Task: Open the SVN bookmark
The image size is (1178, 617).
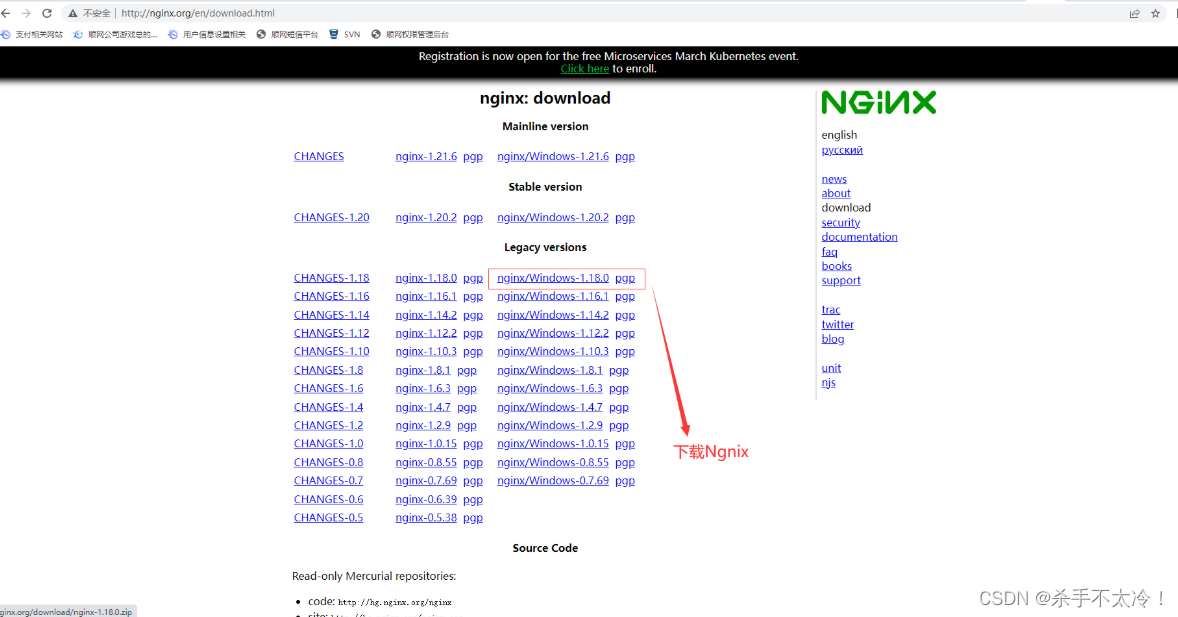Action: 345,35
